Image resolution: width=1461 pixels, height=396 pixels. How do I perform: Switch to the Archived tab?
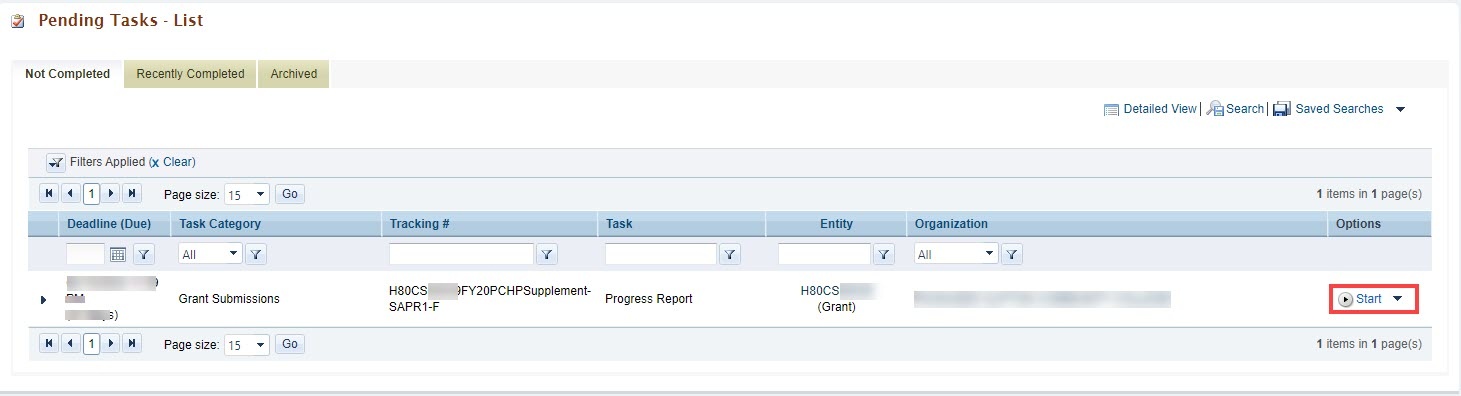[x=294, y=74]
